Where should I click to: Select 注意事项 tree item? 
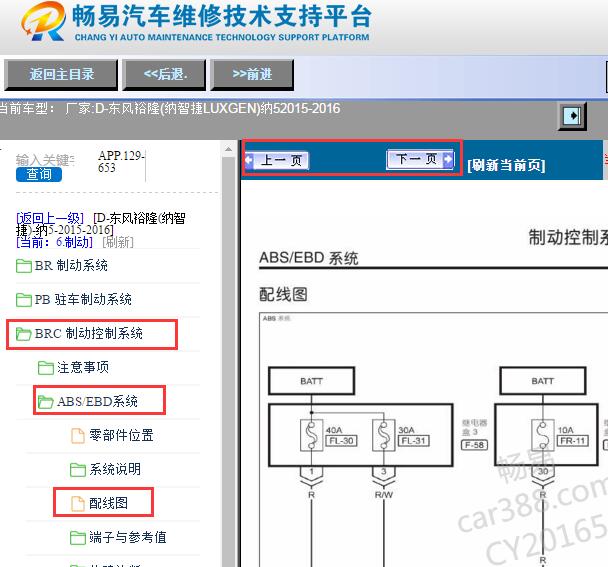tap(83, 367)
